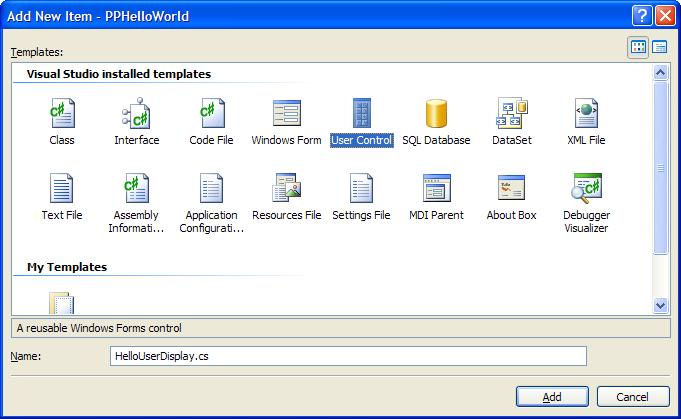Select the User Control template icon

[361, 113]
